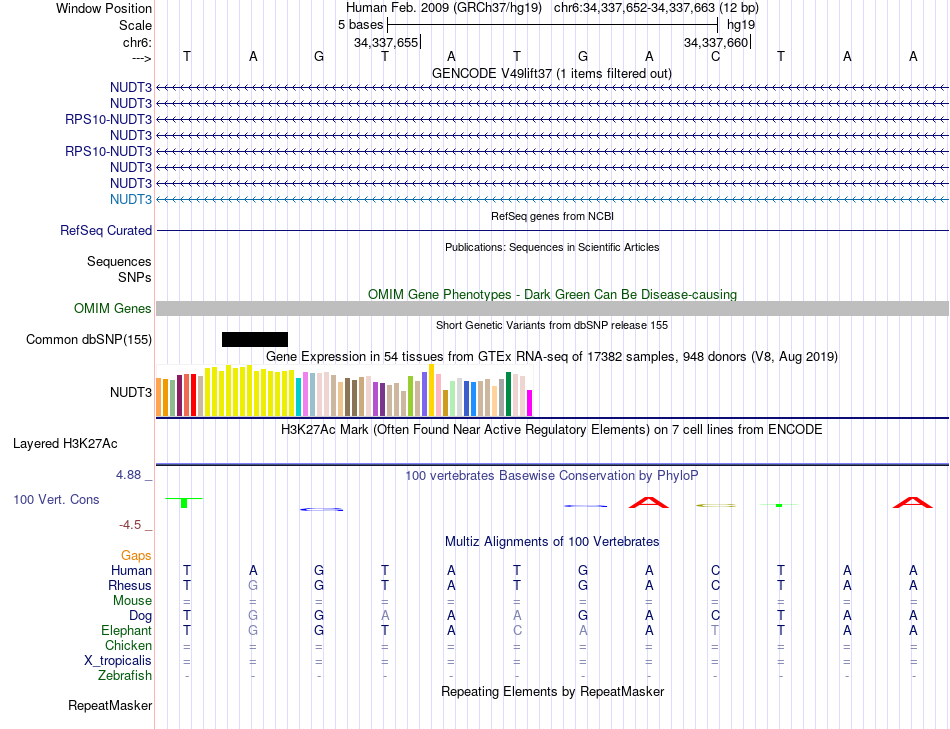
Task: Click the 'Dog' species label
Action: click(141, 616)
